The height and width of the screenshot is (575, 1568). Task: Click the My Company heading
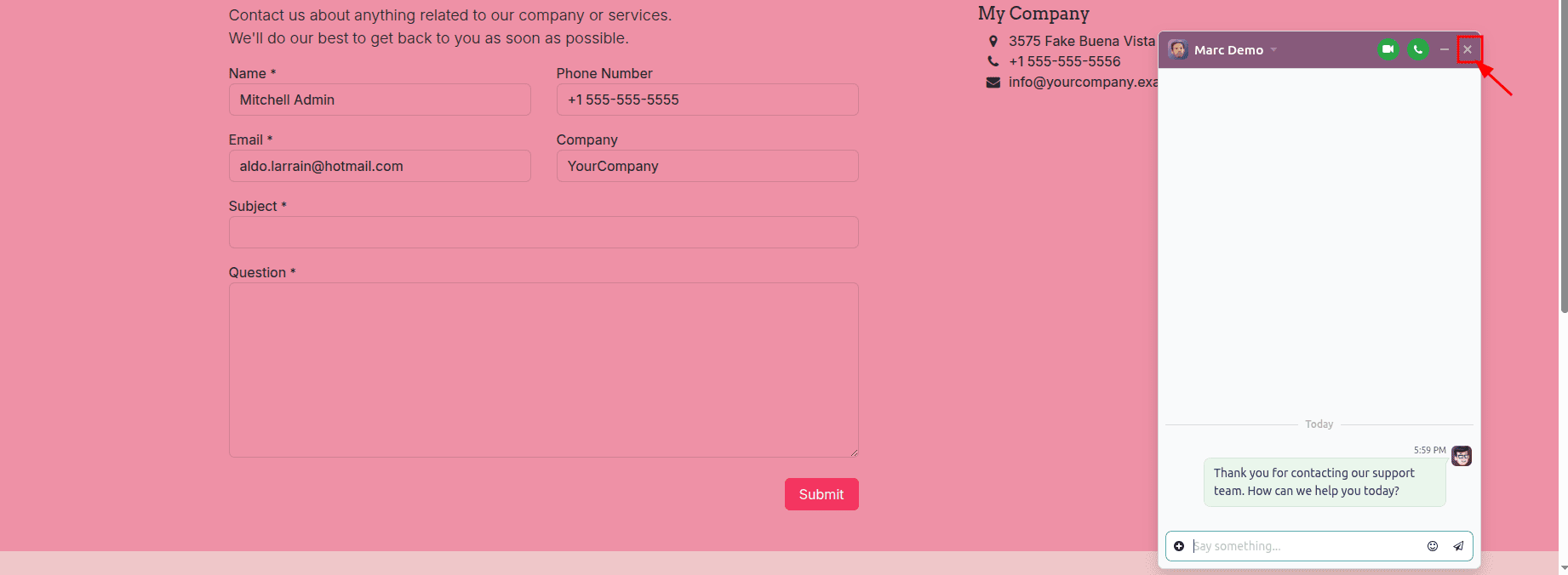[1033, 14]
